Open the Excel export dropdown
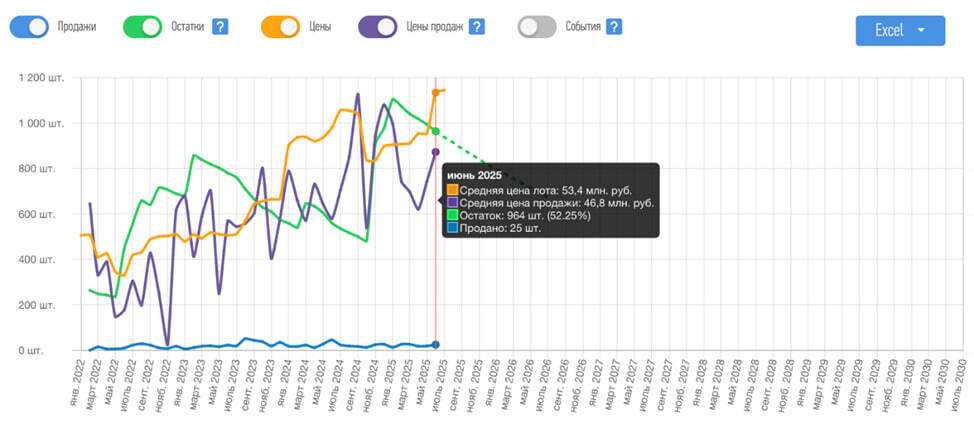The height and width of the screenshot is (424, 974). (900, 30)
